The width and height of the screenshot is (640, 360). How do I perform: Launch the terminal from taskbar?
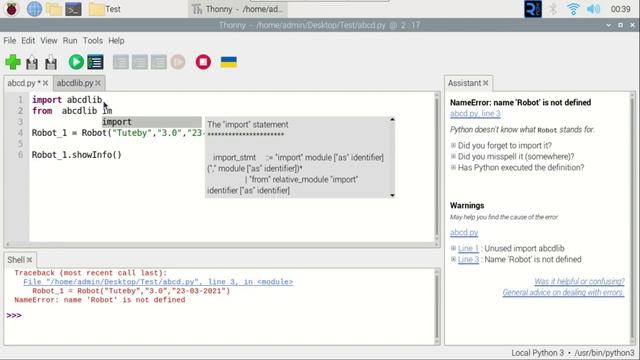[73, 9]
